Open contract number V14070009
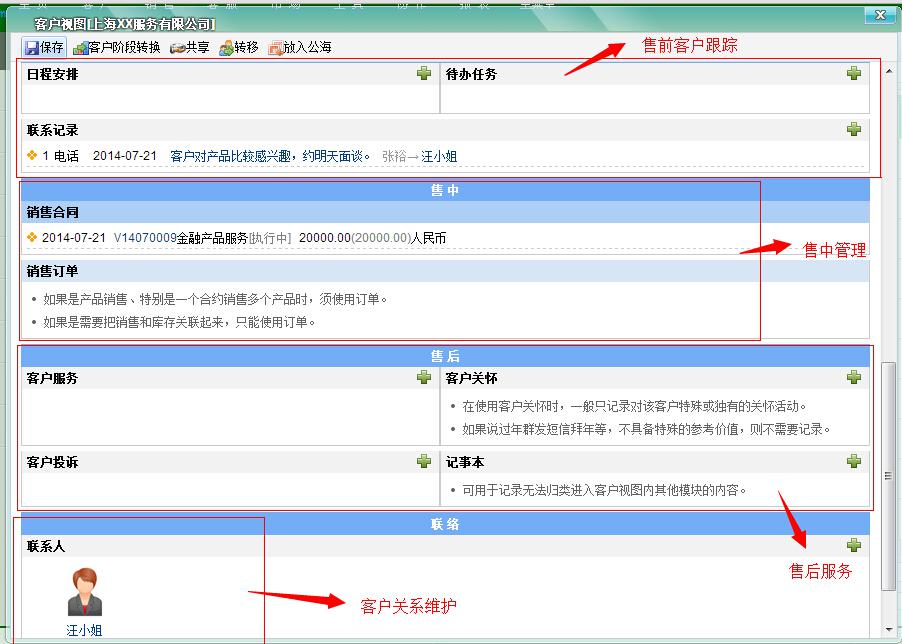This screenshot has width=902, height=644. point(145,237)
